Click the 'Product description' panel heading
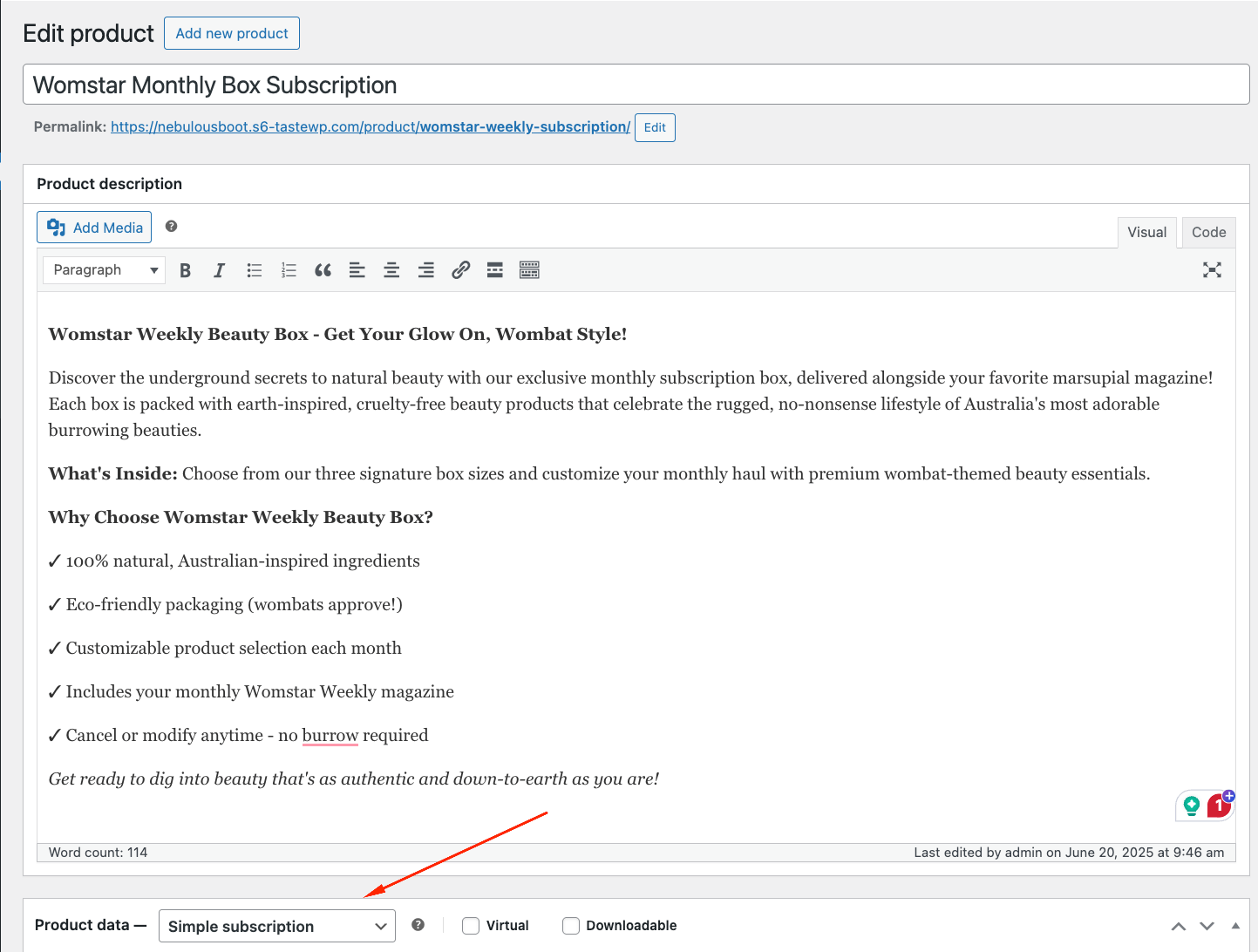The image size is (1258, 952). tap(110, 184)
